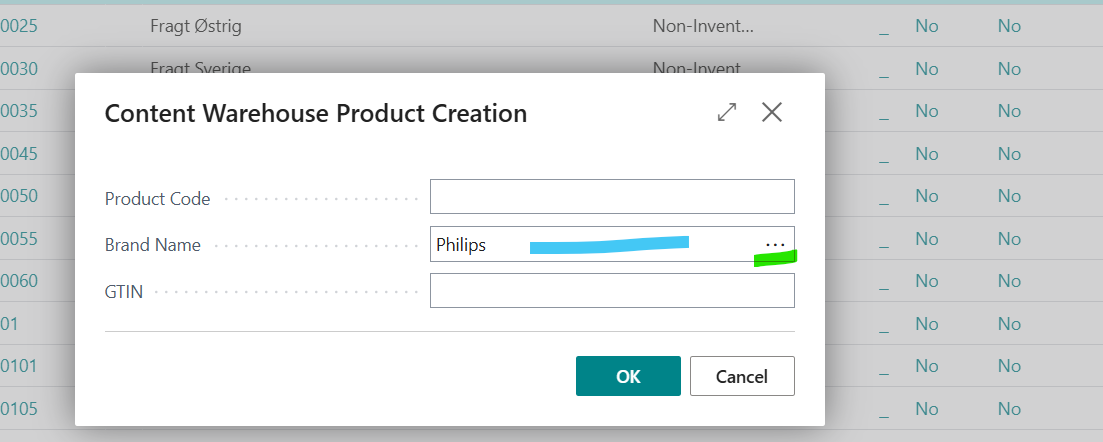The width and height of the screenshot is (1103, 442).
Task: Click the Product Code input field
Action: (611, 197)
